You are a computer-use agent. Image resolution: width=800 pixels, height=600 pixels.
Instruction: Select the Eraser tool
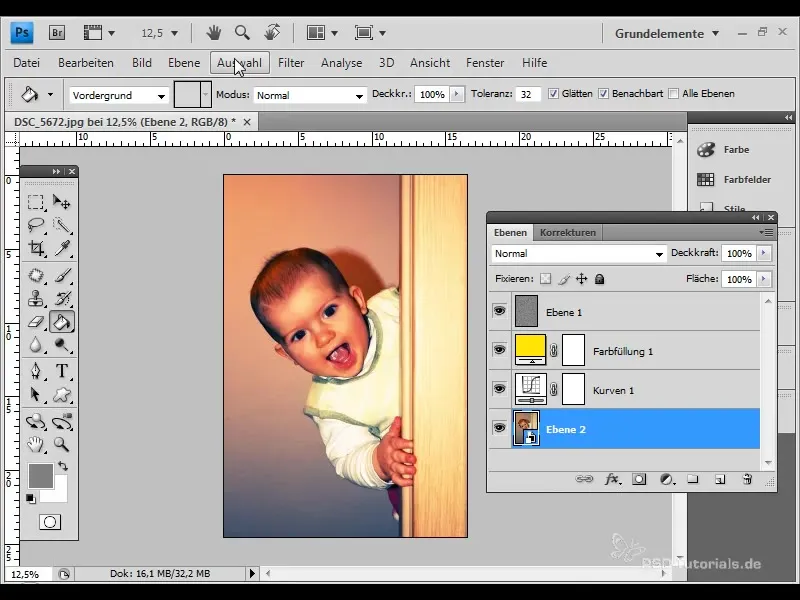[36, 321]
